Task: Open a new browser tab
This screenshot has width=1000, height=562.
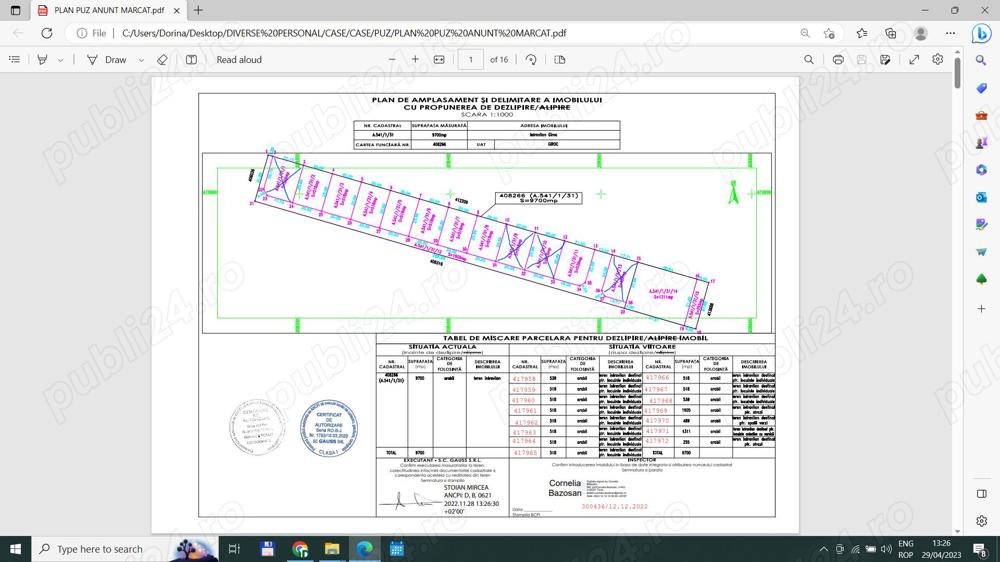Action: (198, 10)
